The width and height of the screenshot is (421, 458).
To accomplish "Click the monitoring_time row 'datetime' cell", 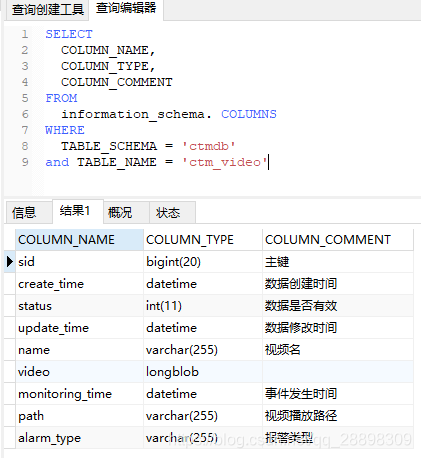I will click(203, 394).
